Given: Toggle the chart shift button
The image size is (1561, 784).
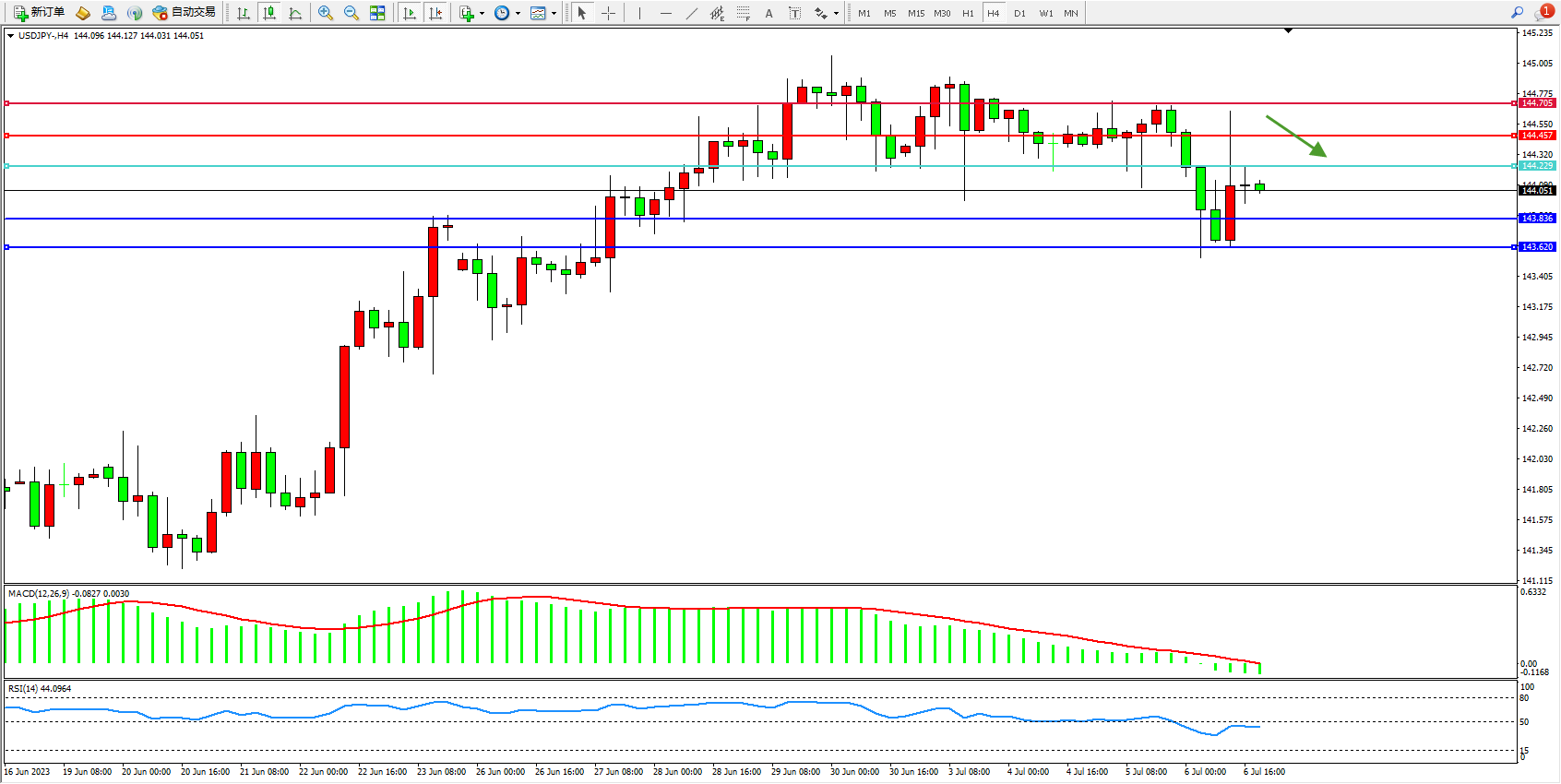Looking at the screenshot, I should pos(435,13).
